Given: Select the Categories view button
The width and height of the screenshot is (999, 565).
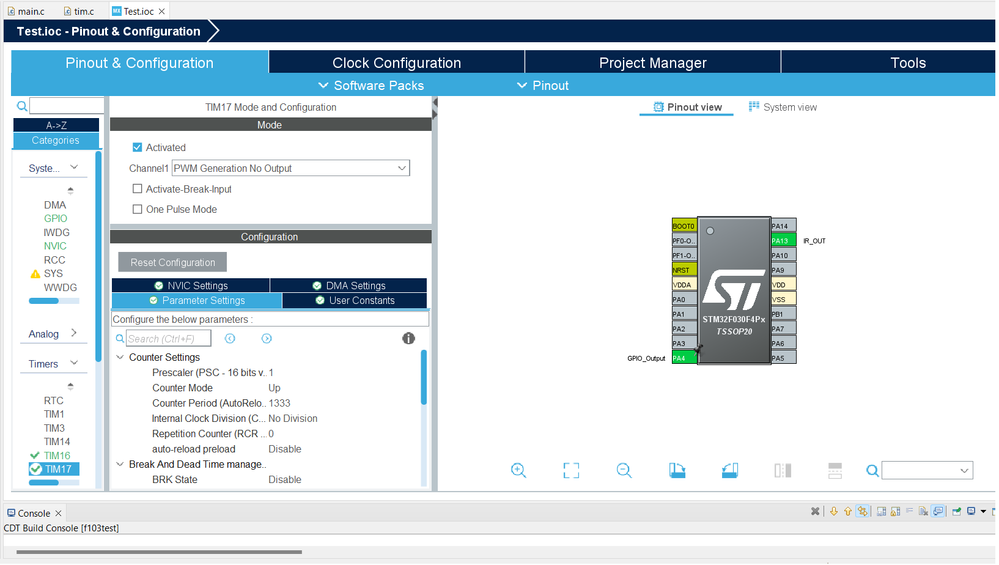Looking at the screenshot, I should (56, 140).
